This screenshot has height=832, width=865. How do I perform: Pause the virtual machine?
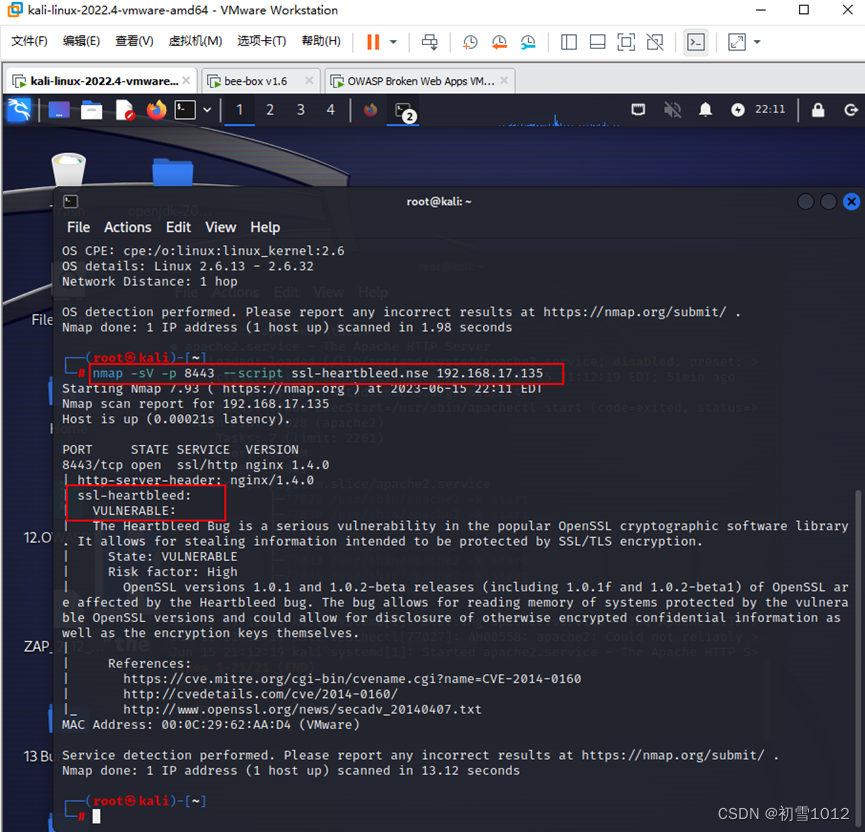[x=373, y=42]
